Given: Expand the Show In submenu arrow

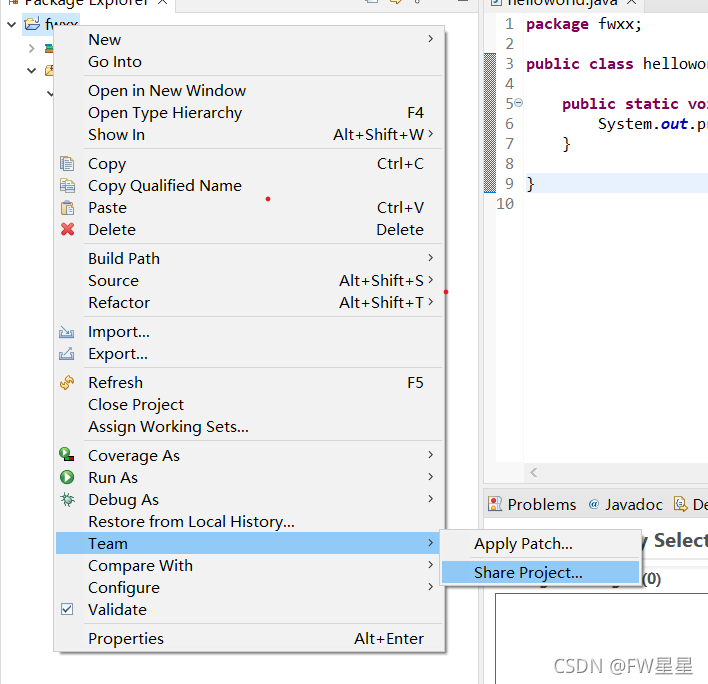Looking at the screenshot, I should coord(431,134).
